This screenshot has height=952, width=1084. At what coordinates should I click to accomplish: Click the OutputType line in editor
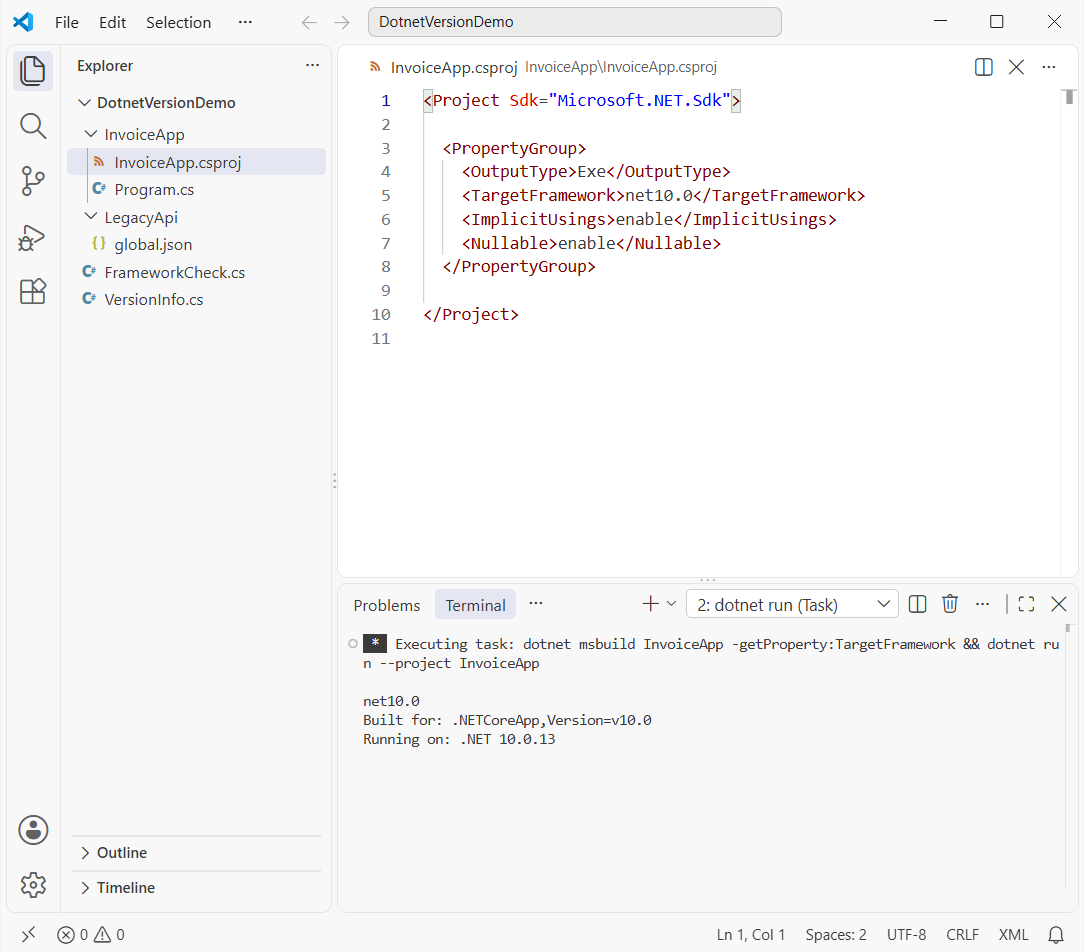click(x=596, y=171)
